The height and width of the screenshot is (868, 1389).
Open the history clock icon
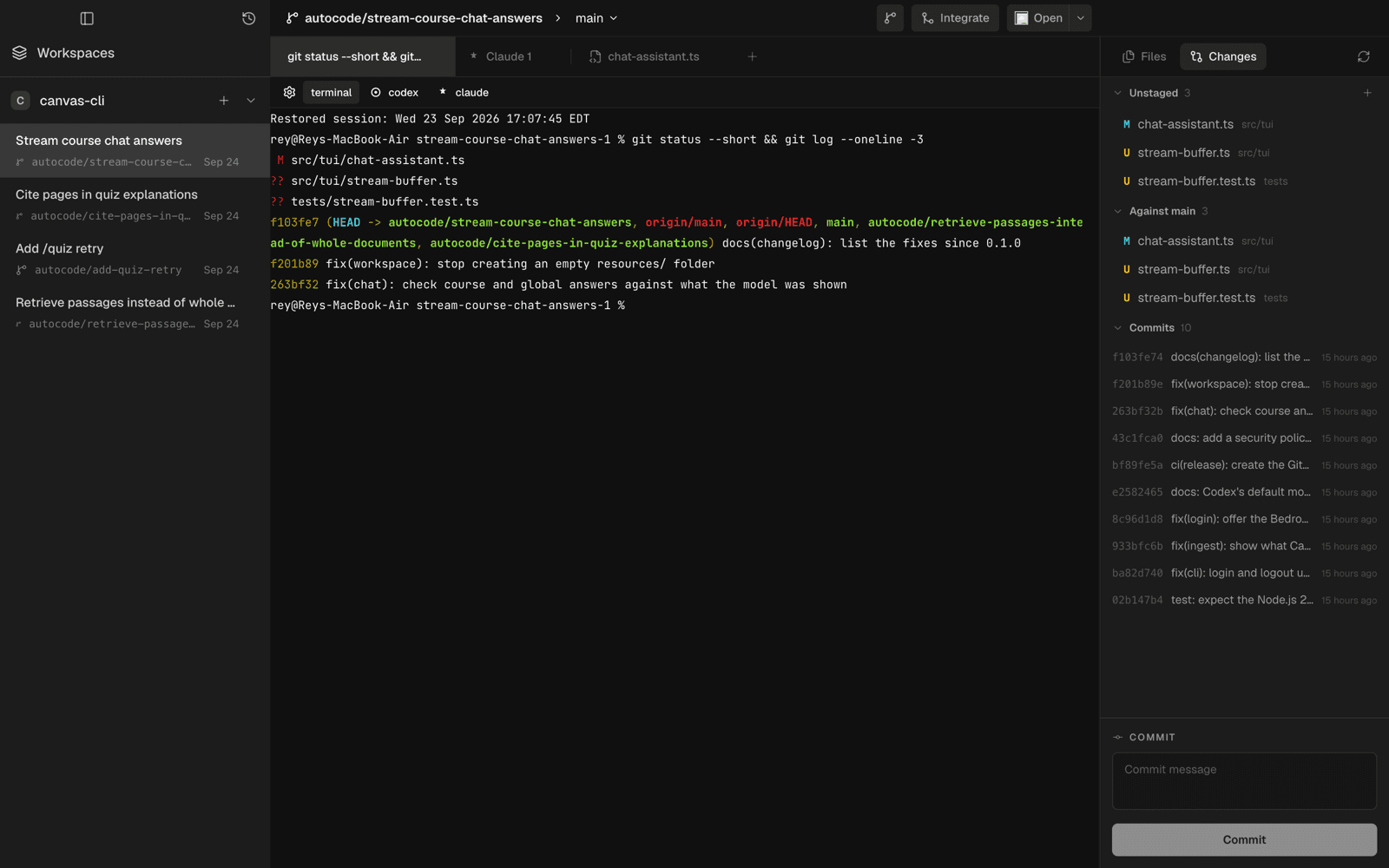point(248,18)
